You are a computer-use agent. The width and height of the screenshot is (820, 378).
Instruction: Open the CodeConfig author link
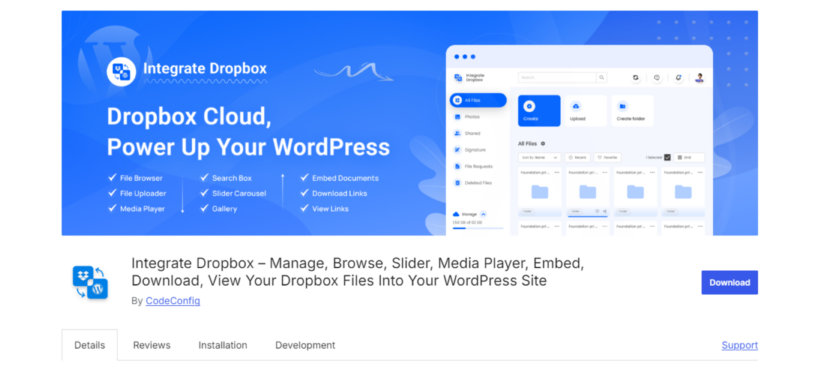pos(173,301)
